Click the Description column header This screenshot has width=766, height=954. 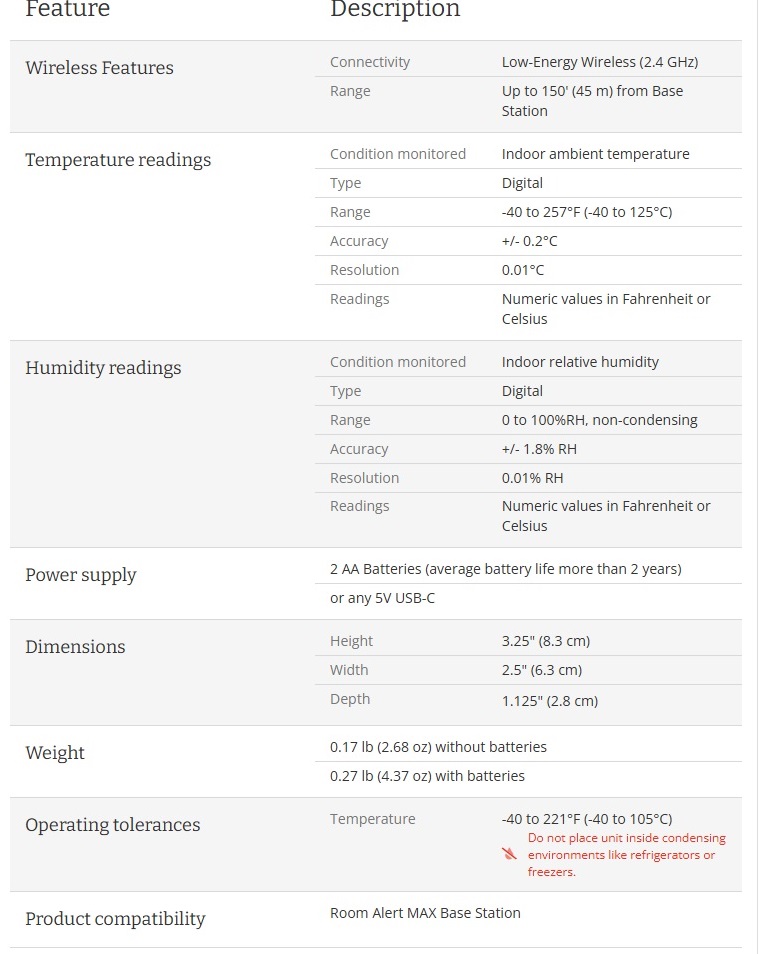[395, 10]
